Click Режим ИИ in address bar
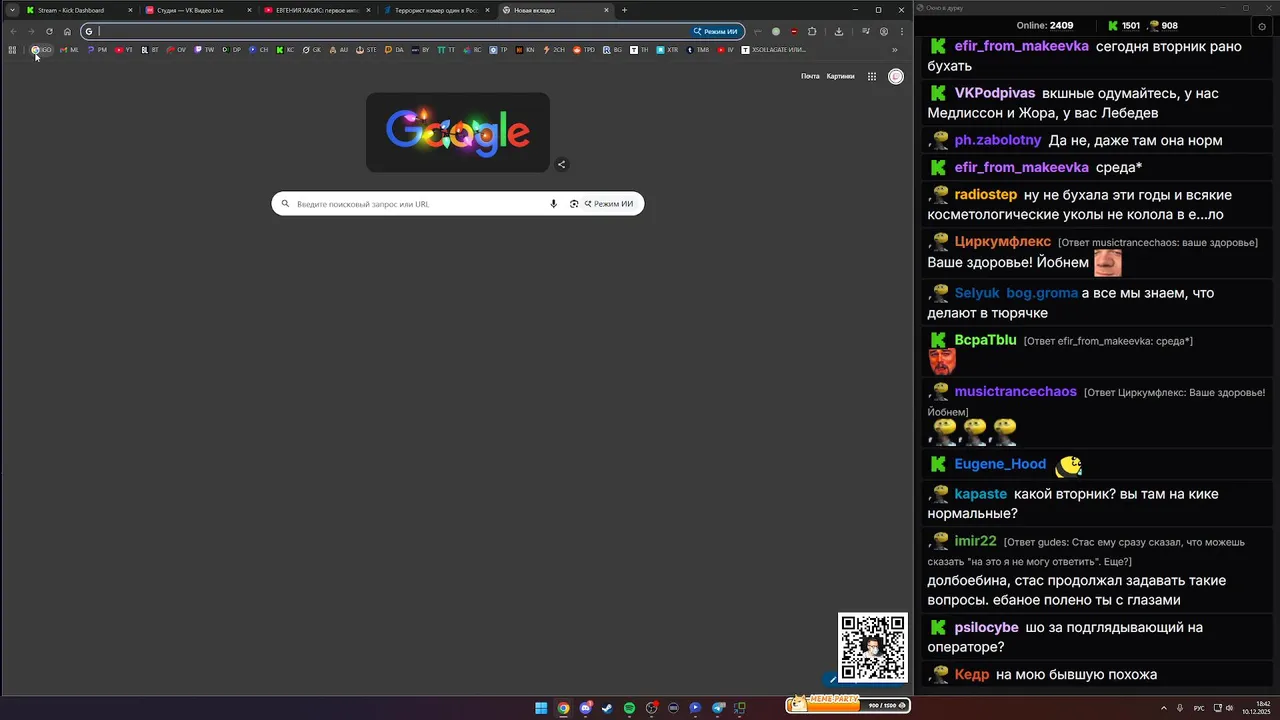 (x=716, y=31)
